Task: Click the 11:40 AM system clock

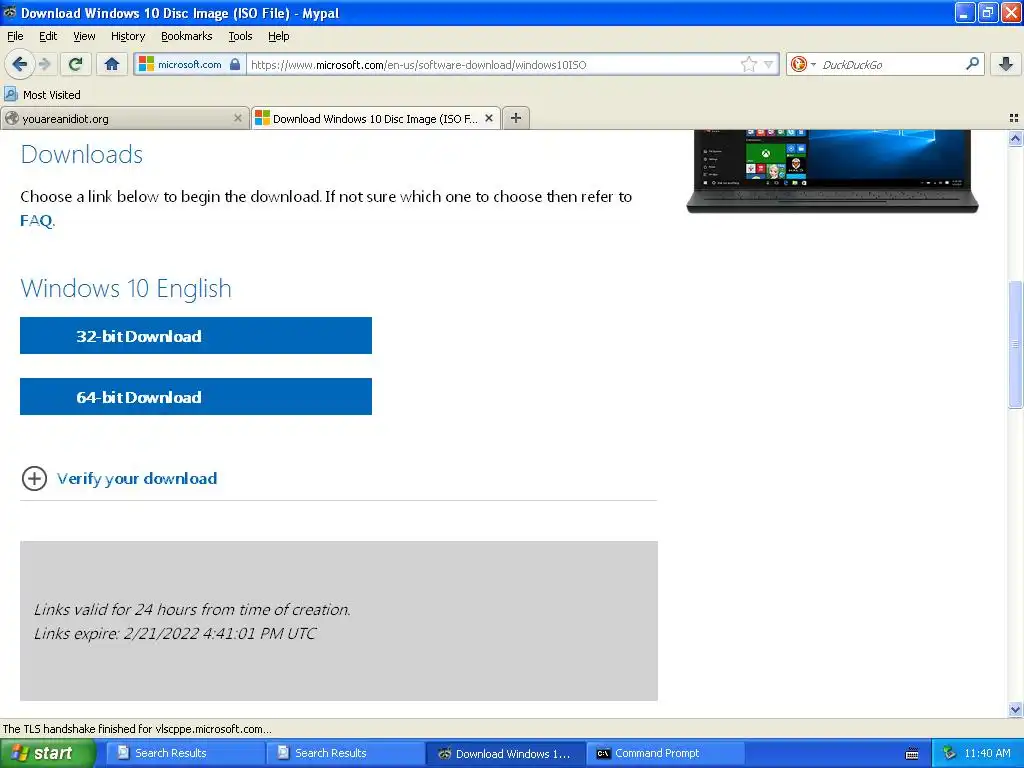Action: [987, 754]
